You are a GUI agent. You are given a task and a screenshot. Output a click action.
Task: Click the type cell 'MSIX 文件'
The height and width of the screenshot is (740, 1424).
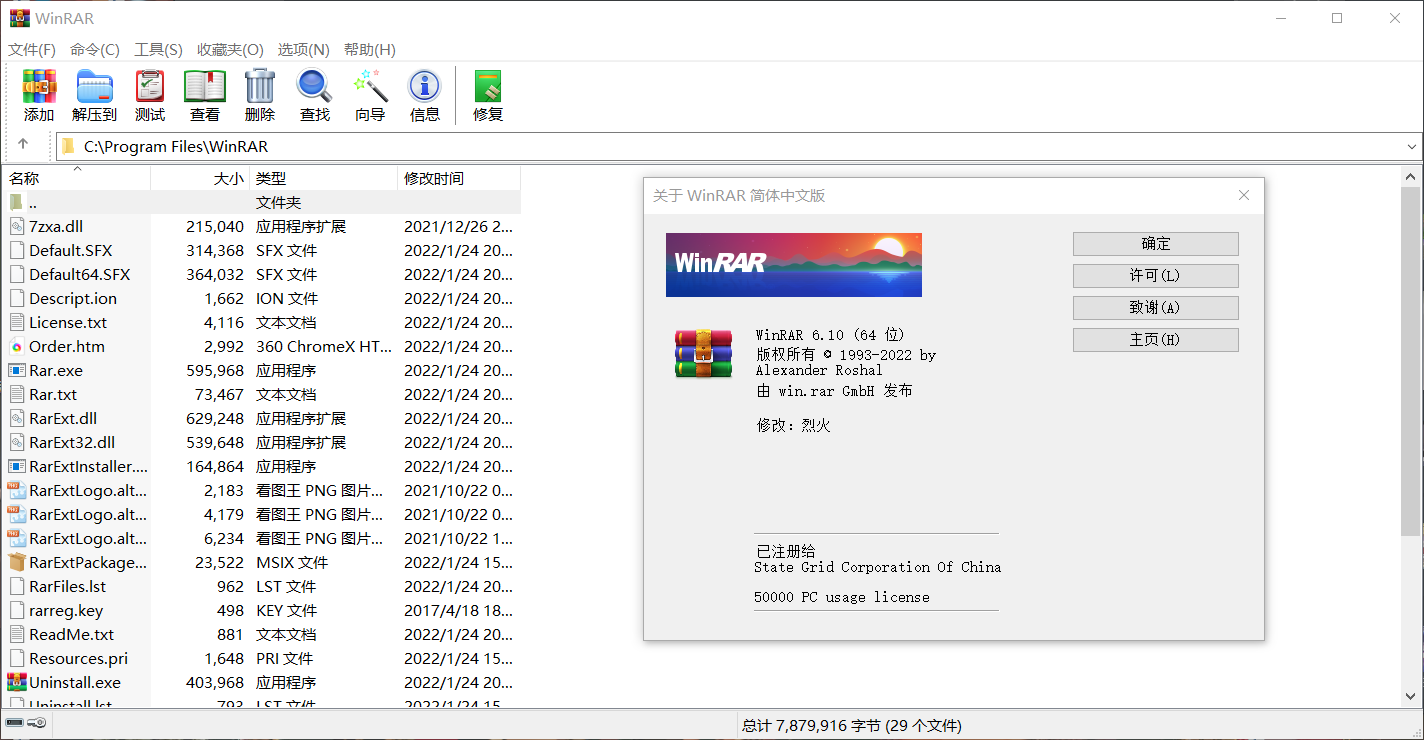(x=292, y=563)
